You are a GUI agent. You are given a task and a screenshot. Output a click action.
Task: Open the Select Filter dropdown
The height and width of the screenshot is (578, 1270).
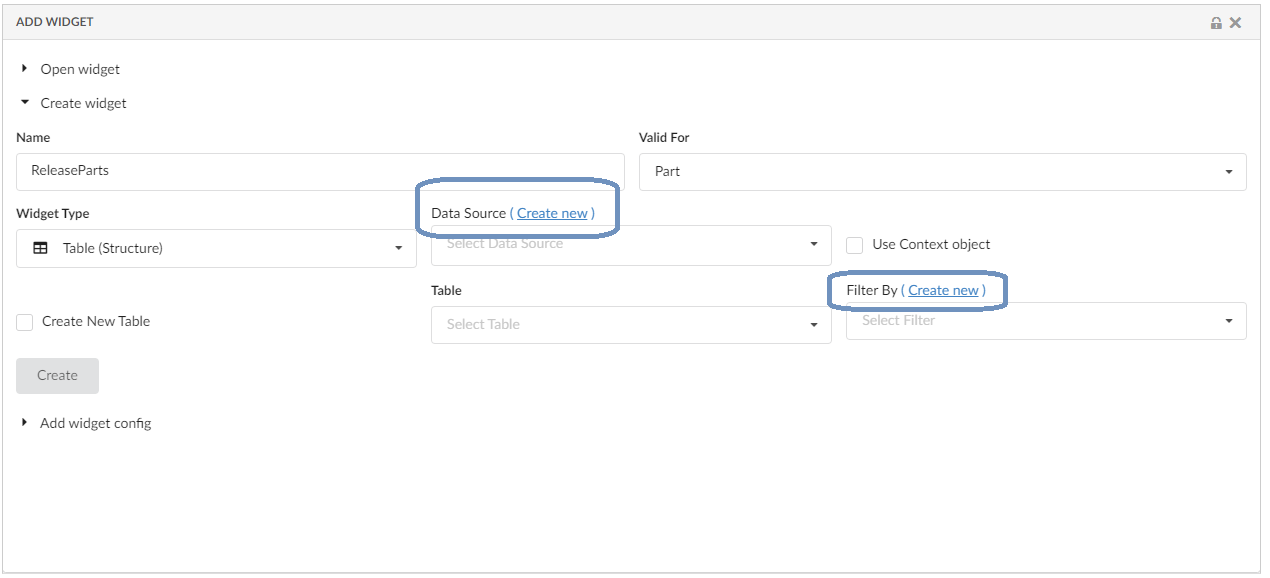click(x=1045, y=321)
